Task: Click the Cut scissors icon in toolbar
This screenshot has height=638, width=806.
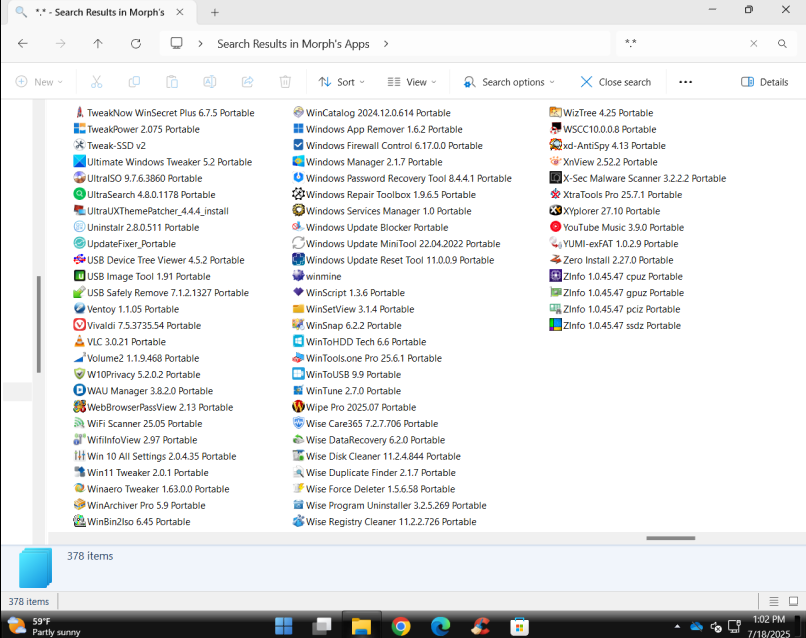Action: pyautogui.click(x=97, y=82)
